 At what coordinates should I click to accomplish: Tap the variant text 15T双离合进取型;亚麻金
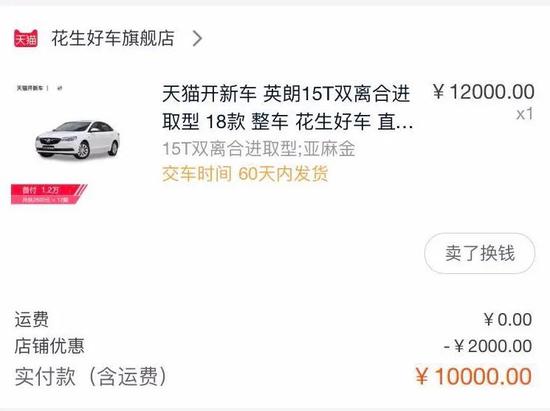pyautogui.click(x=259, y=149)
